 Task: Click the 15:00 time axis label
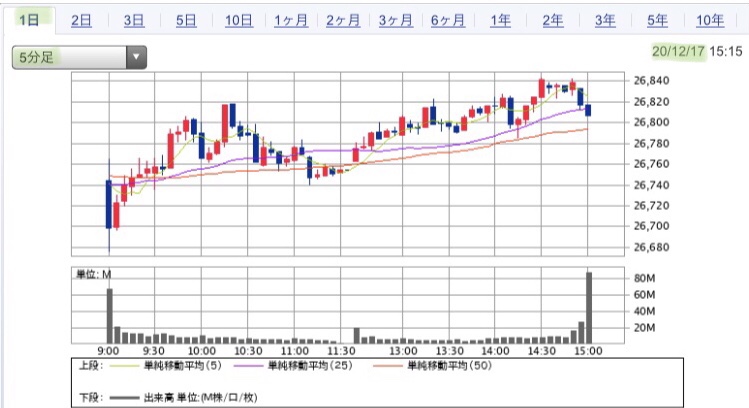pyautogui.click(x=588, y=351)
